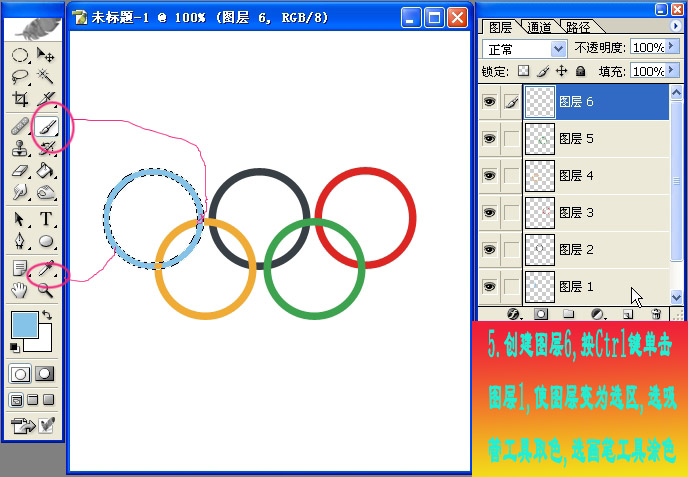The width and height of the screenshot is (688, 477).
Task: Open the blend mode dropdown showing 正常
Action: point(524,48)
